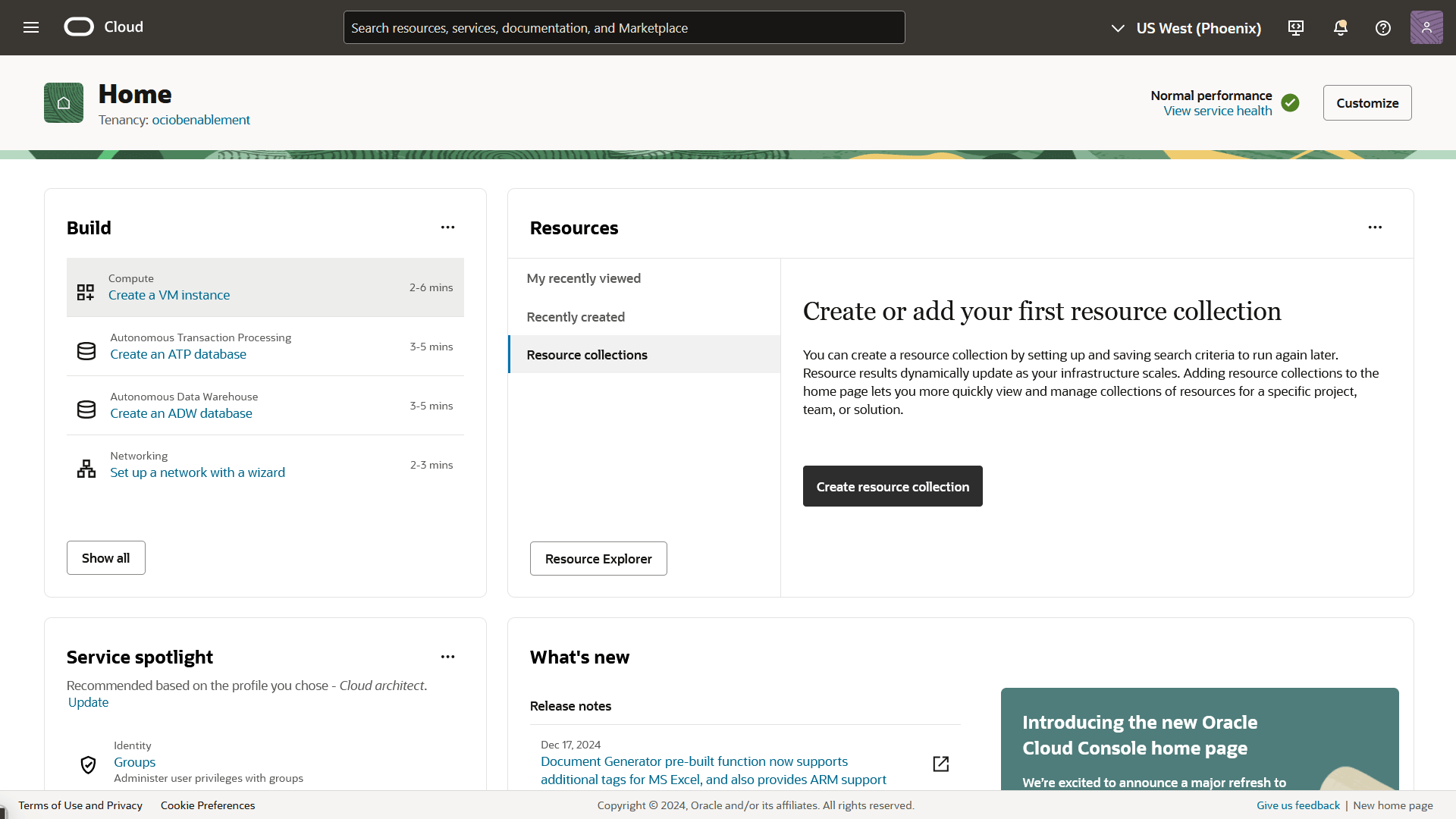Click the green Home icon tile
Image resolution: width=1456 pixels, height=819 pixels.
[x=64, y=103]
